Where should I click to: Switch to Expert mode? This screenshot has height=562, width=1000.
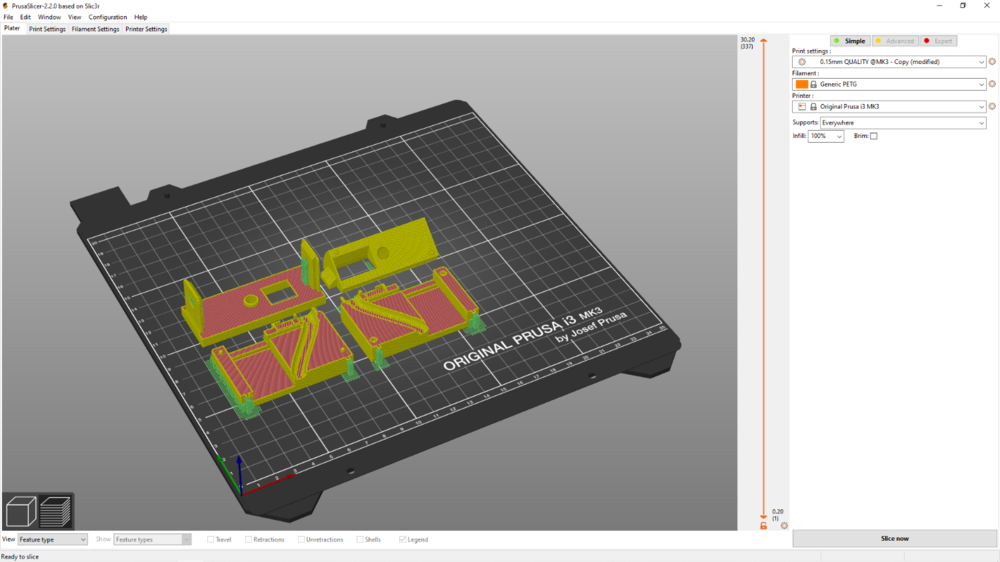click(938, 41)
